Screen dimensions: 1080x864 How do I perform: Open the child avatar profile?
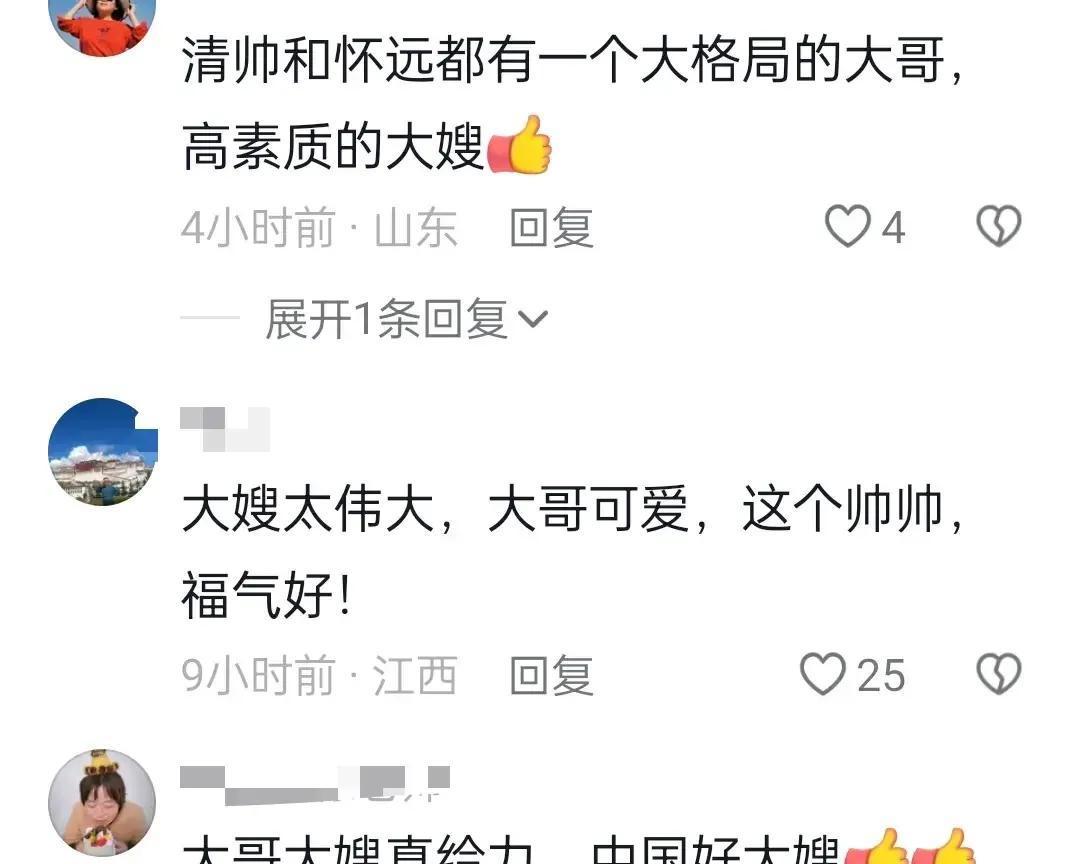point(102,803)
